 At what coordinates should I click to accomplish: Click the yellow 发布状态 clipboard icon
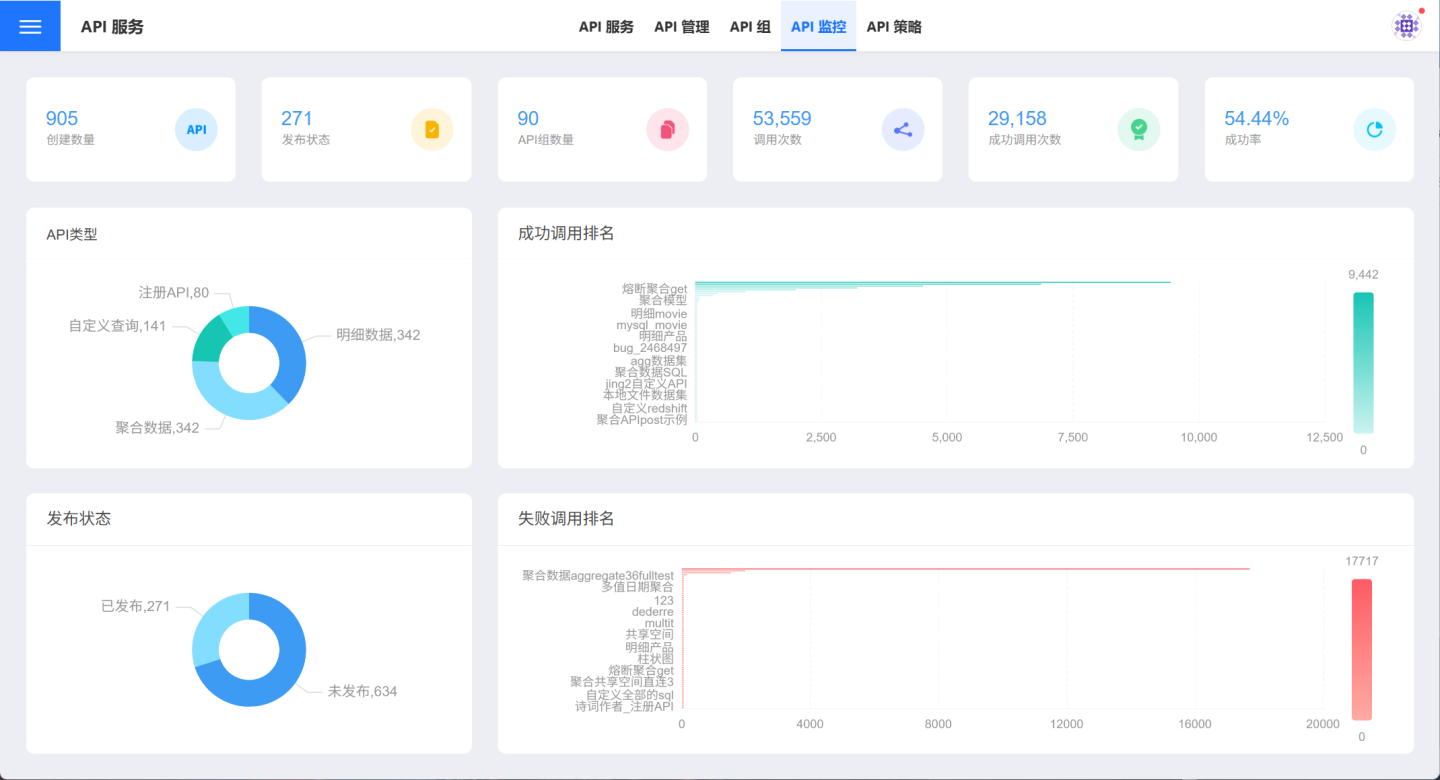point(432,130)
